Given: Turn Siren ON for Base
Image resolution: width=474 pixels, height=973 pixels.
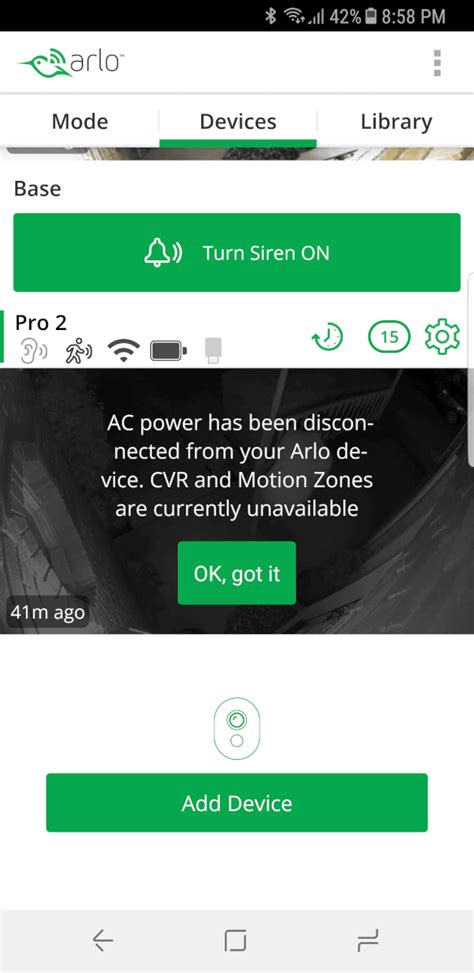Looking at the screenshot, I should tap(237, 253).
